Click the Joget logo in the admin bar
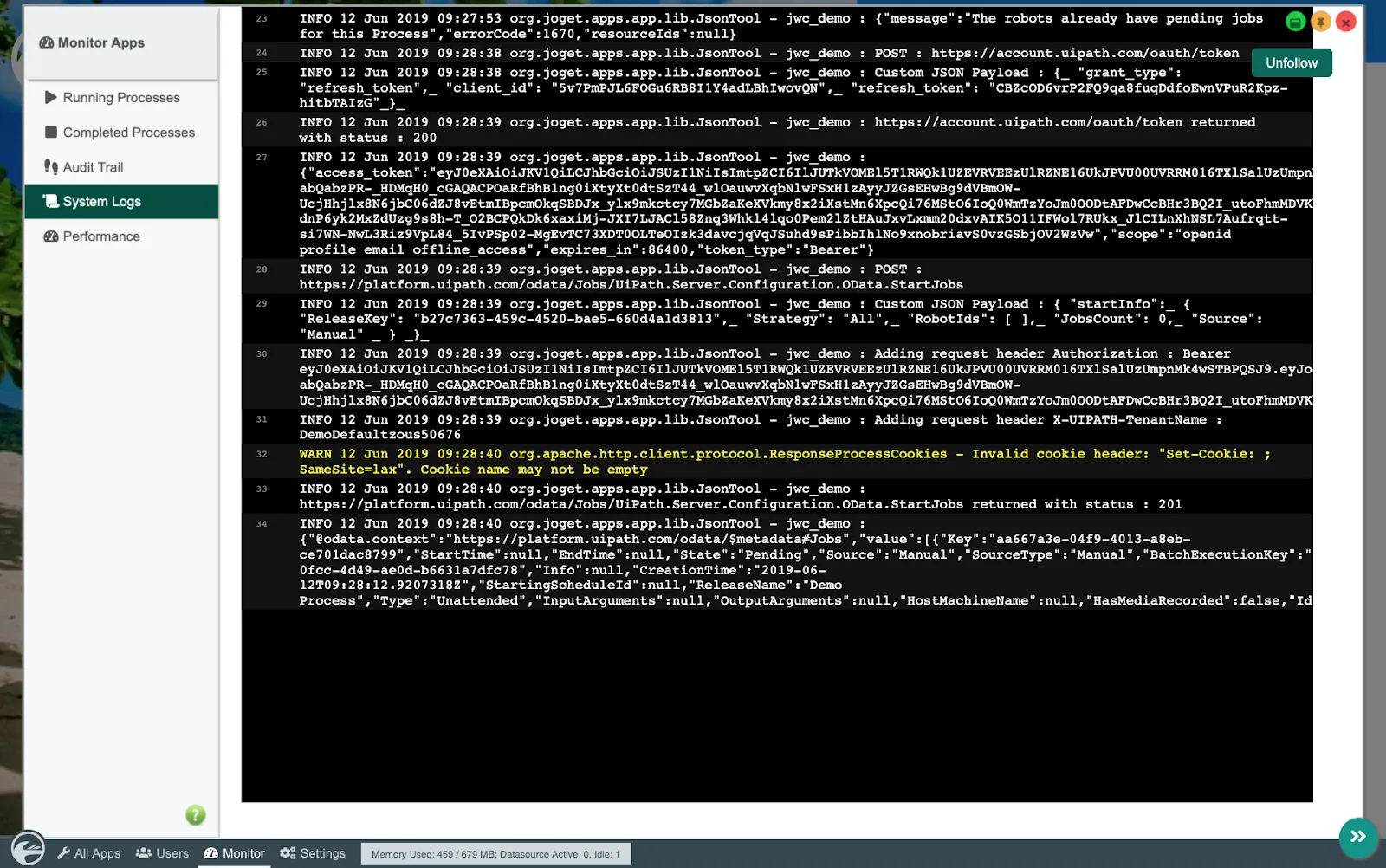 point(28,847)
